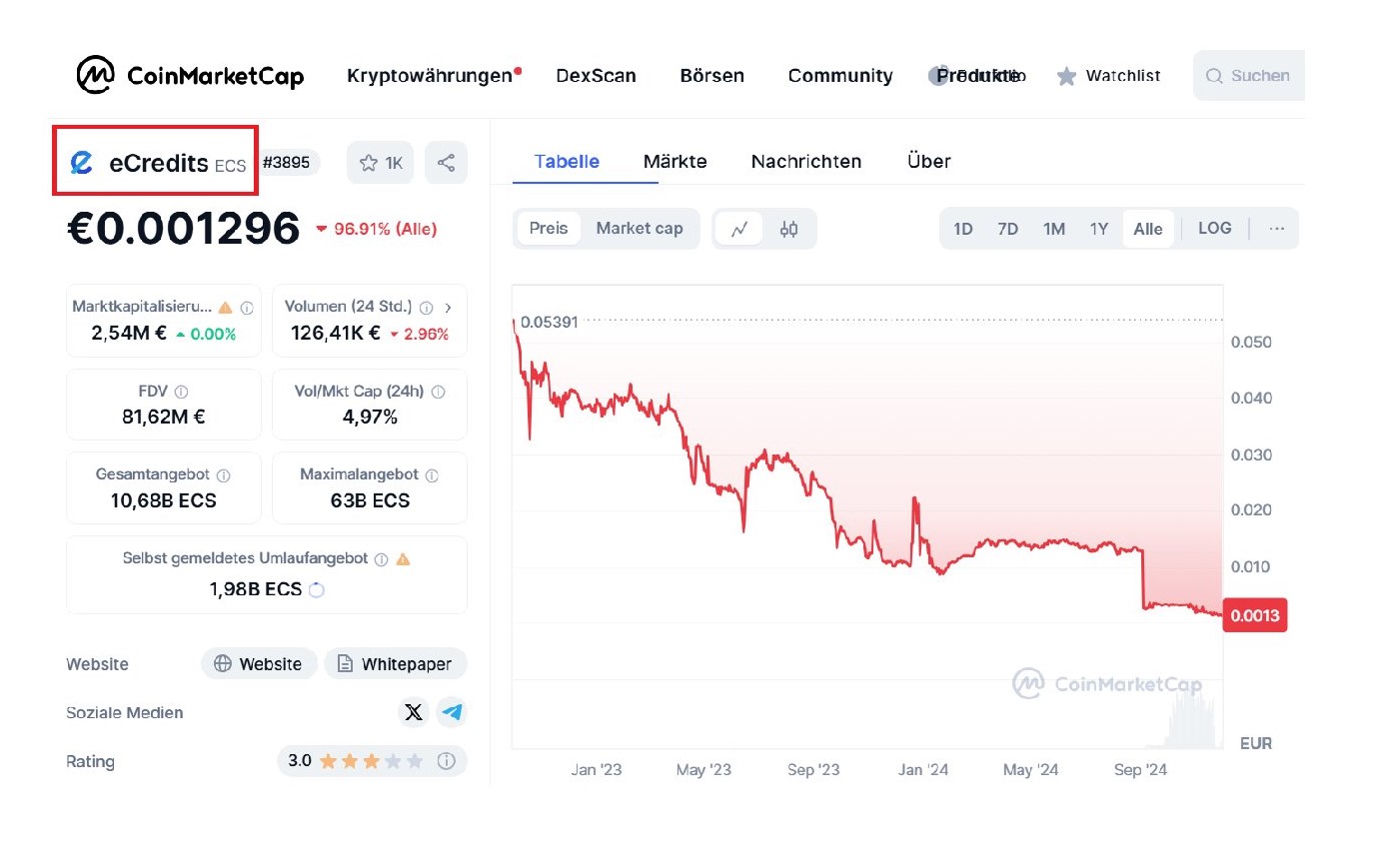This screenshot has width=1394, height=868.
Task: Show info icon beside Gesamtangebot
Action: pos(224,475)
